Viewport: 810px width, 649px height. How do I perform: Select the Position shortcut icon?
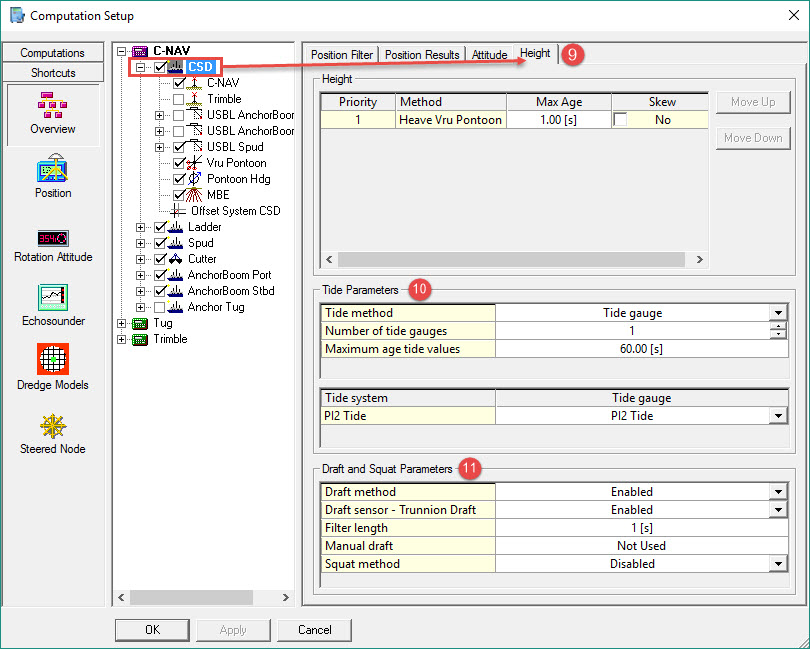53,171
